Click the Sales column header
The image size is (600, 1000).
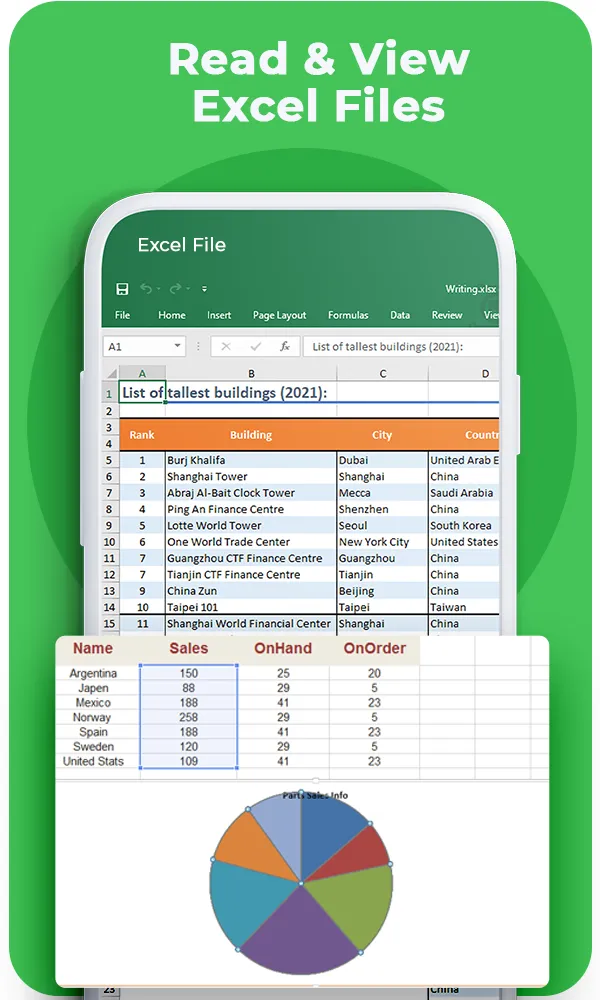189,649
